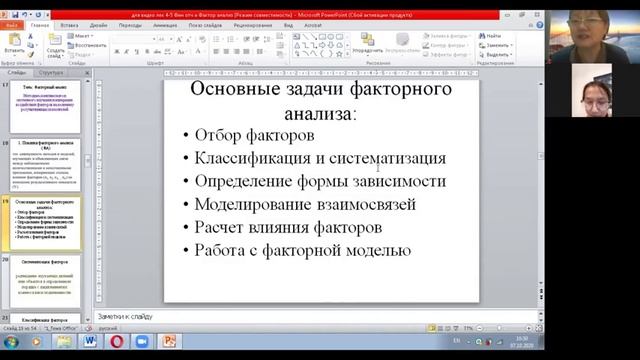Open Opera browser from the taskbar
Image resolution: width=640 pixels, height=360 pixels.
click(x=117, y=342)
